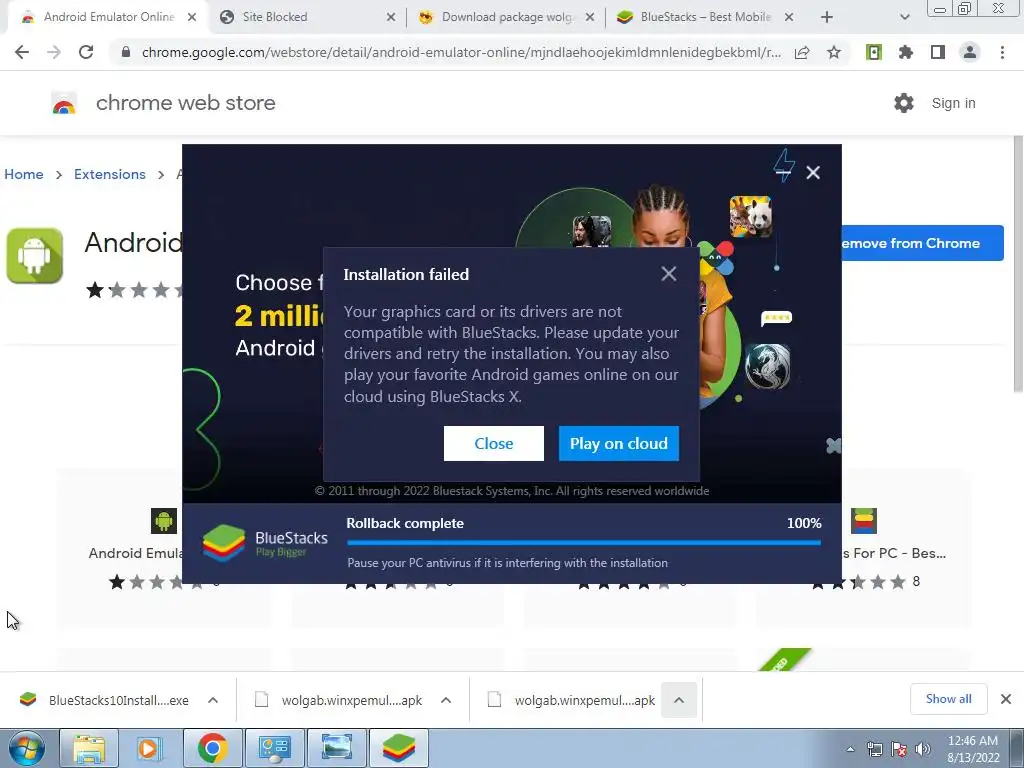Image resolution: width=1024 pixels, height=768 pixels.
Task: Click the Action Center flag icon
Action: click(899, 749)
